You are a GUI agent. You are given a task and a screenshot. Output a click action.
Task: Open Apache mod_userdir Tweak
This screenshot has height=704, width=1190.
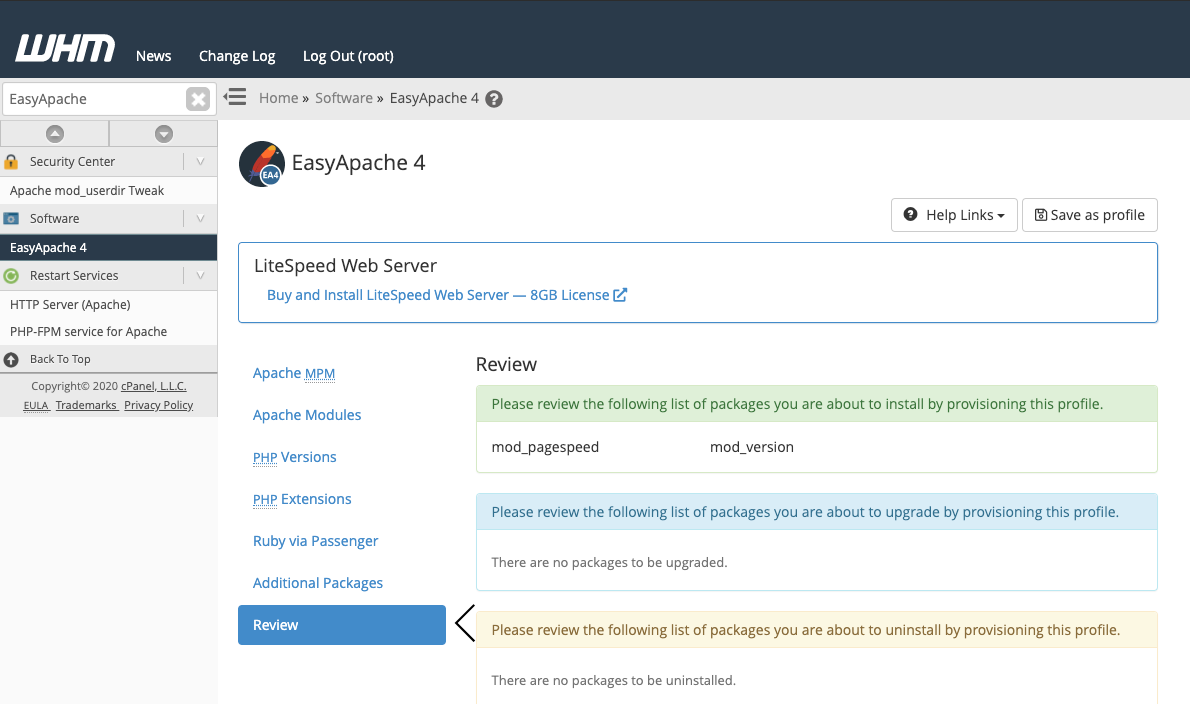coord(87,190)
